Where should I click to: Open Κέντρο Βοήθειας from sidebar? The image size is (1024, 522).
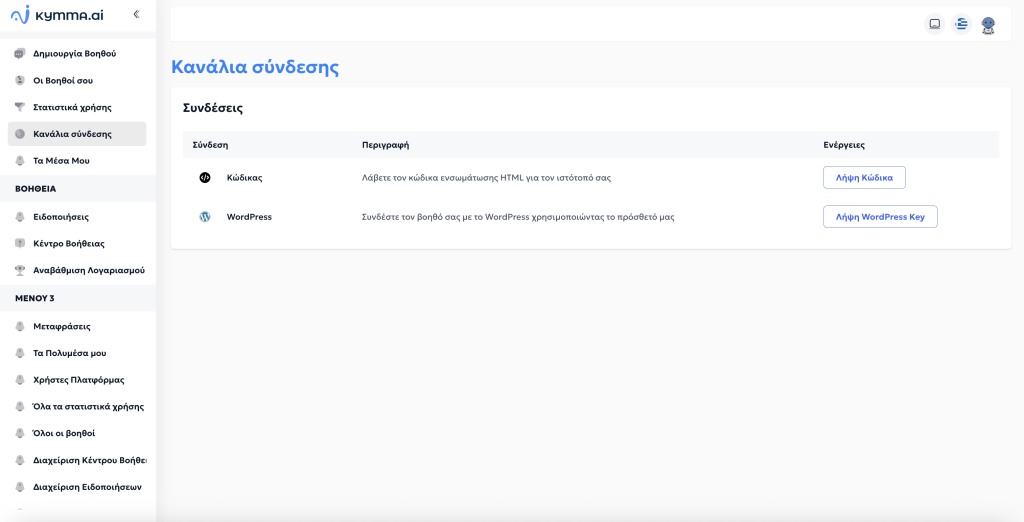coord(68,243)
